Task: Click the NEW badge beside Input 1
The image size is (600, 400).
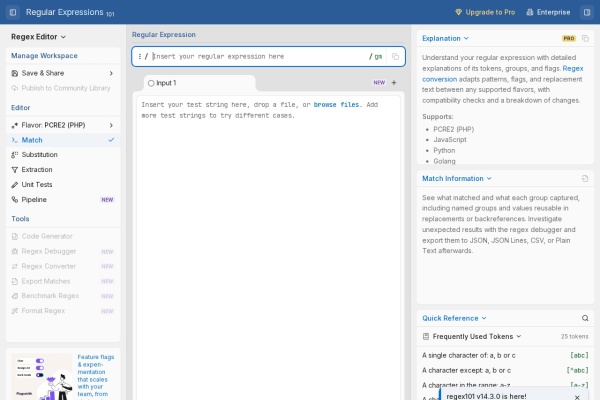Action: [x=379, y=83]
